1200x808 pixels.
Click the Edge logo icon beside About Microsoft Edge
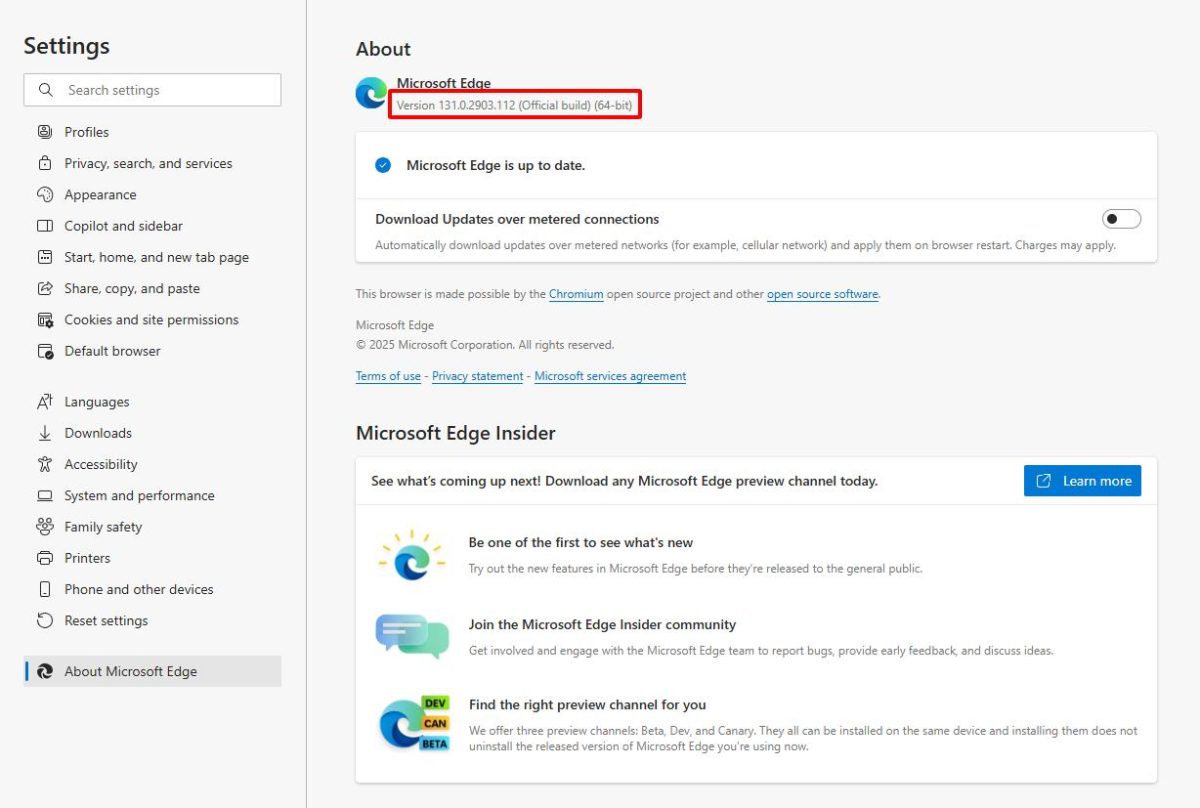point(44,672)
